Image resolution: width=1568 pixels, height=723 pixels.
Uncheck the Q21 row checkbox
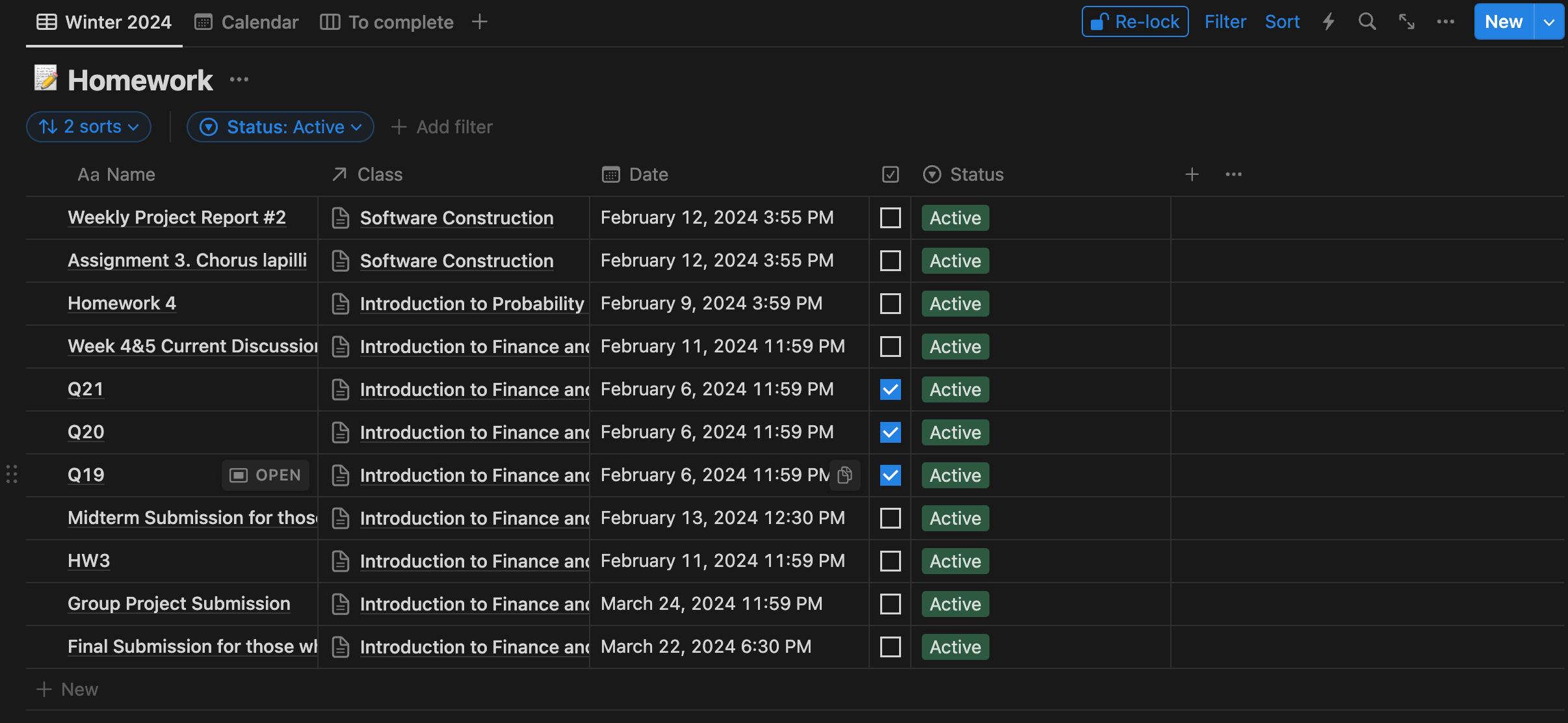coord(890,389)
